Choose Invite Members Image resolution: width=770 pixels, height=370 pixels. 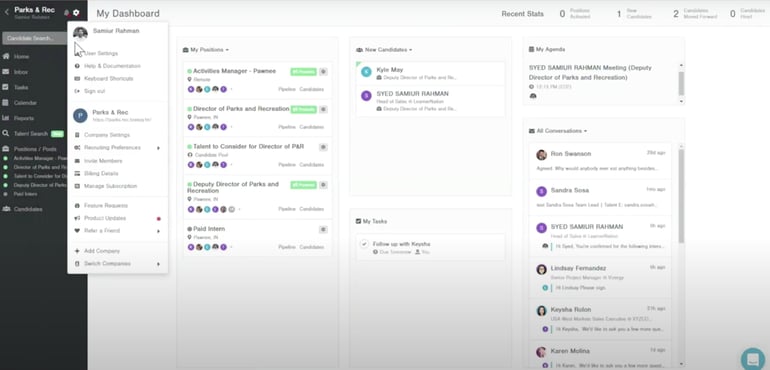point(103,161)
